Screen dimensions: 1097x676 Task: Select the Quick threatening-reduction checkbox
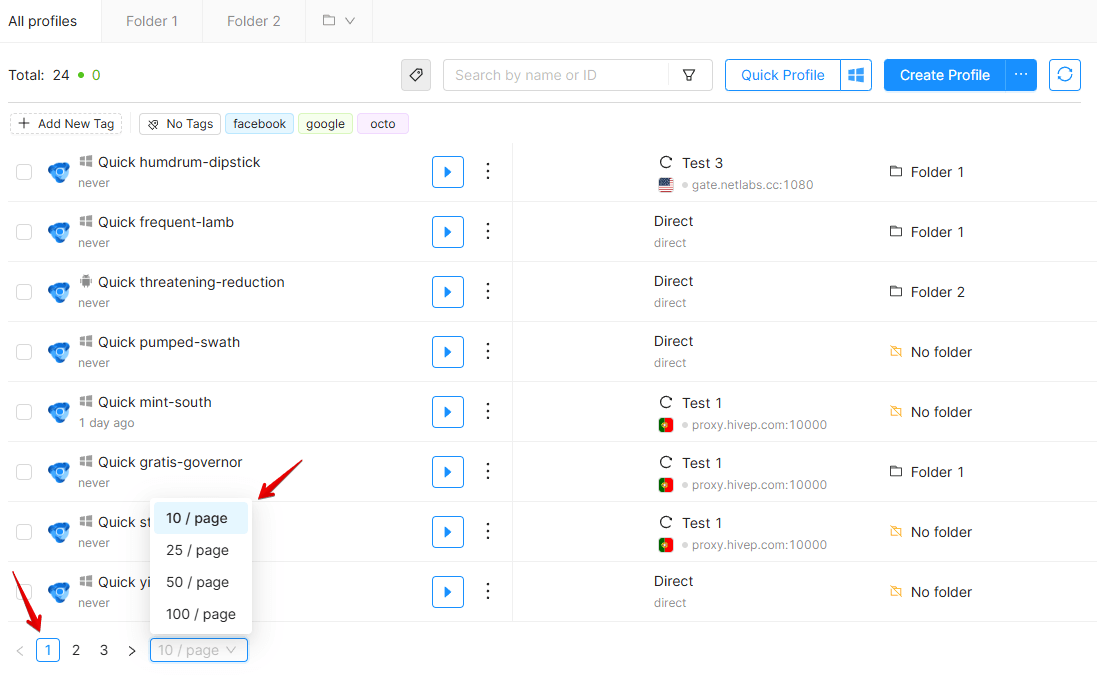click(x=24, y=292)
